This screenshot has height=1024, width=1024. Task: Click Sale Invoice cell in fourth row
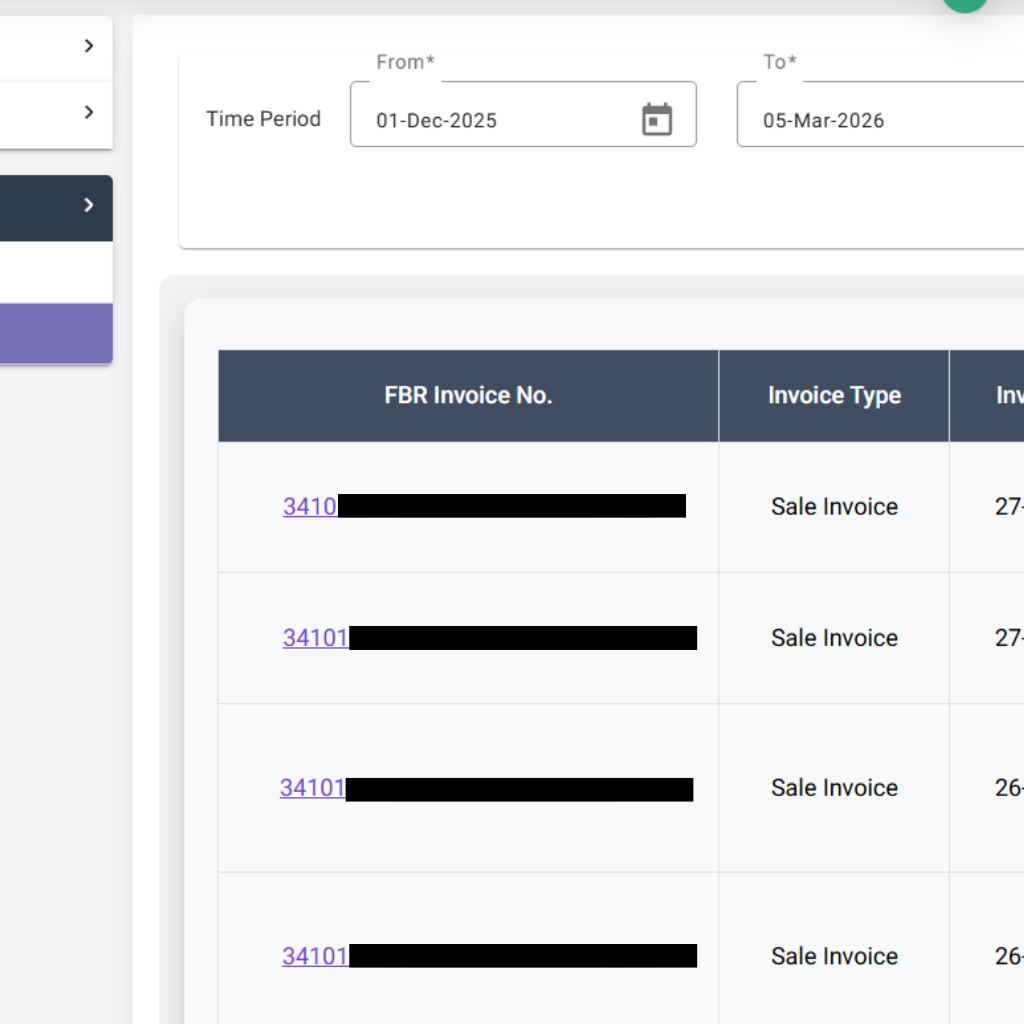(834, 957)
